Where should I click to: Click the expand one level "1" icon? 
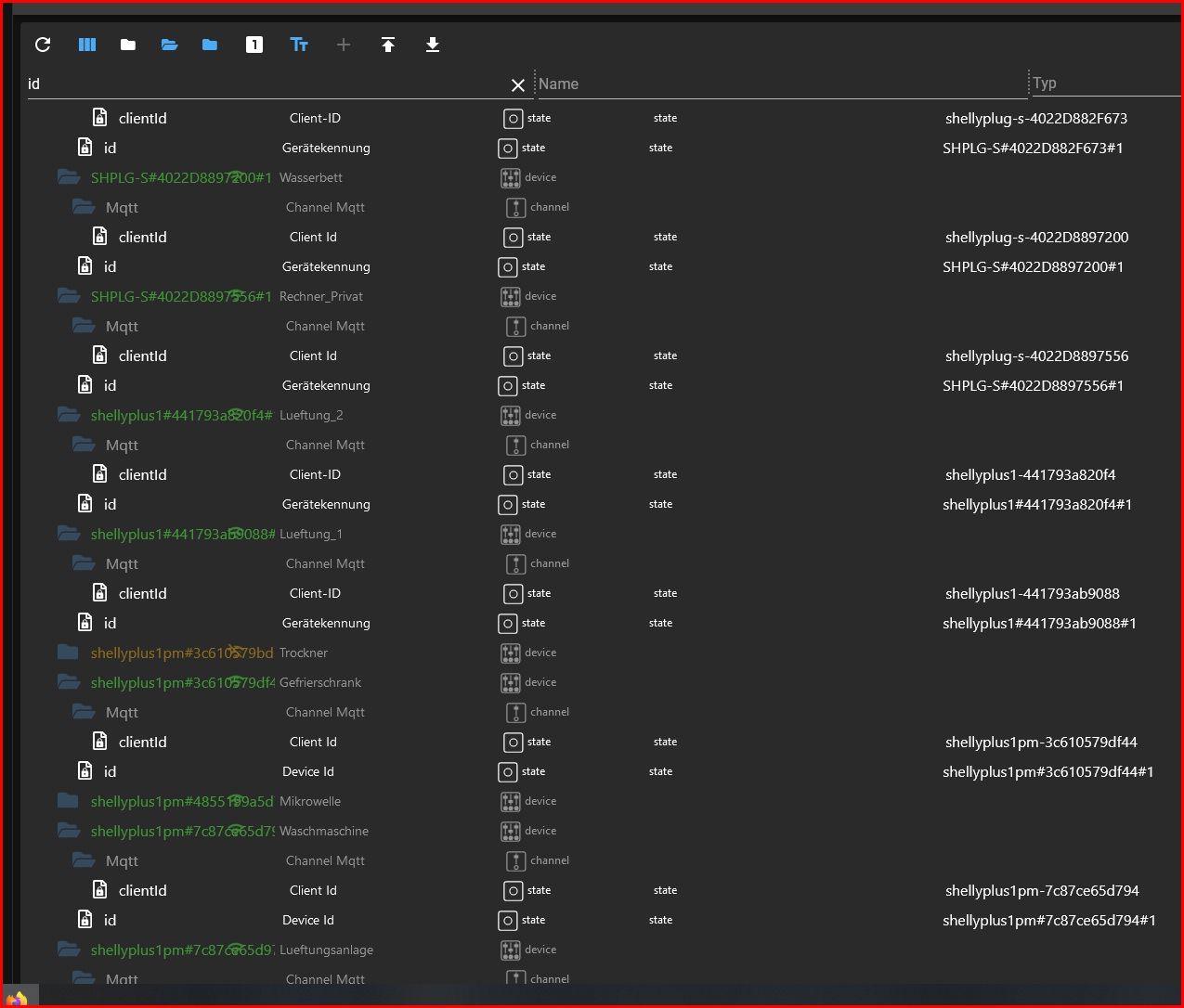[x=254, y=45]
